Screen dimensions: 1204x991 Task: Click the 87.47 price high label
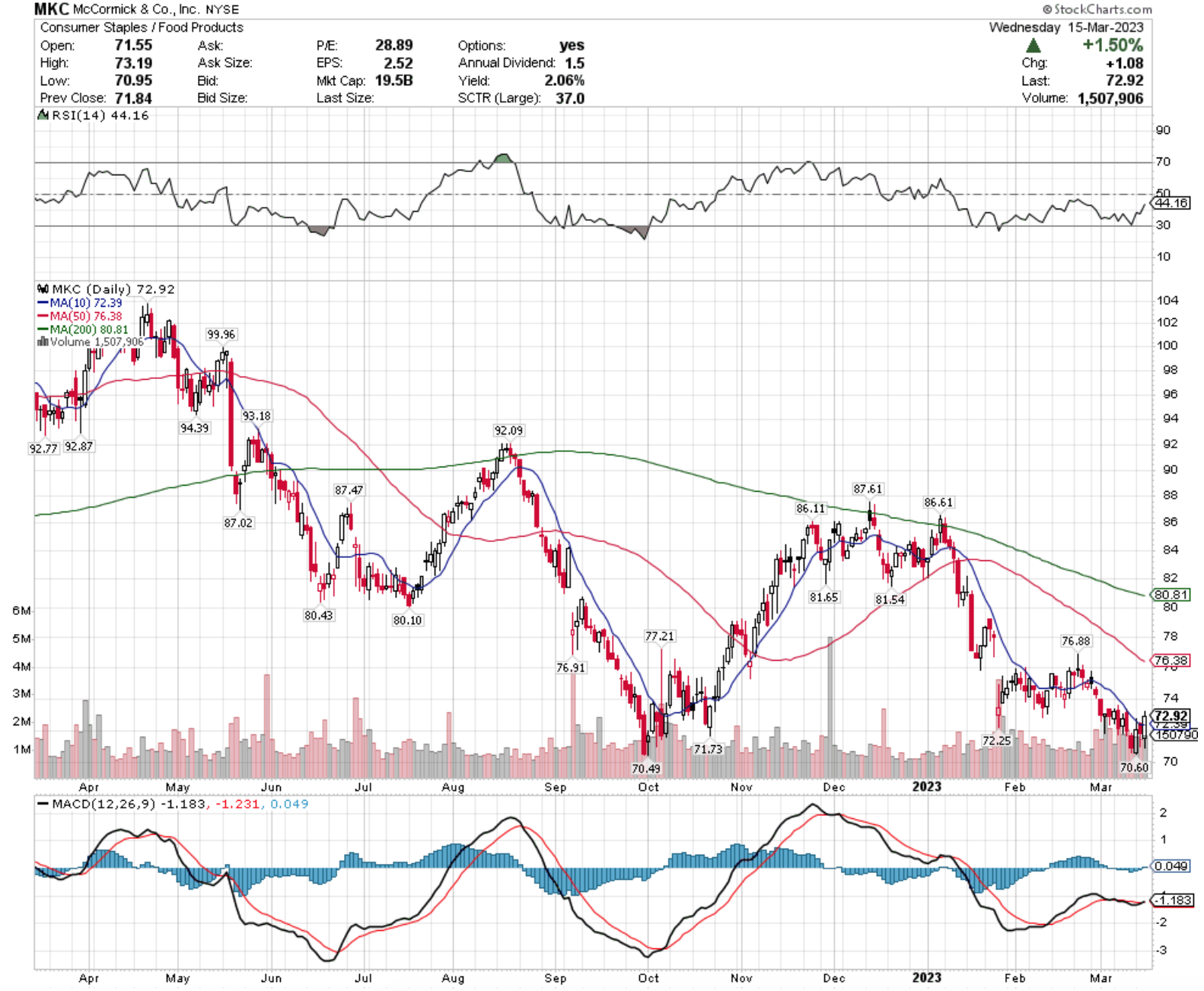(349, 491)
